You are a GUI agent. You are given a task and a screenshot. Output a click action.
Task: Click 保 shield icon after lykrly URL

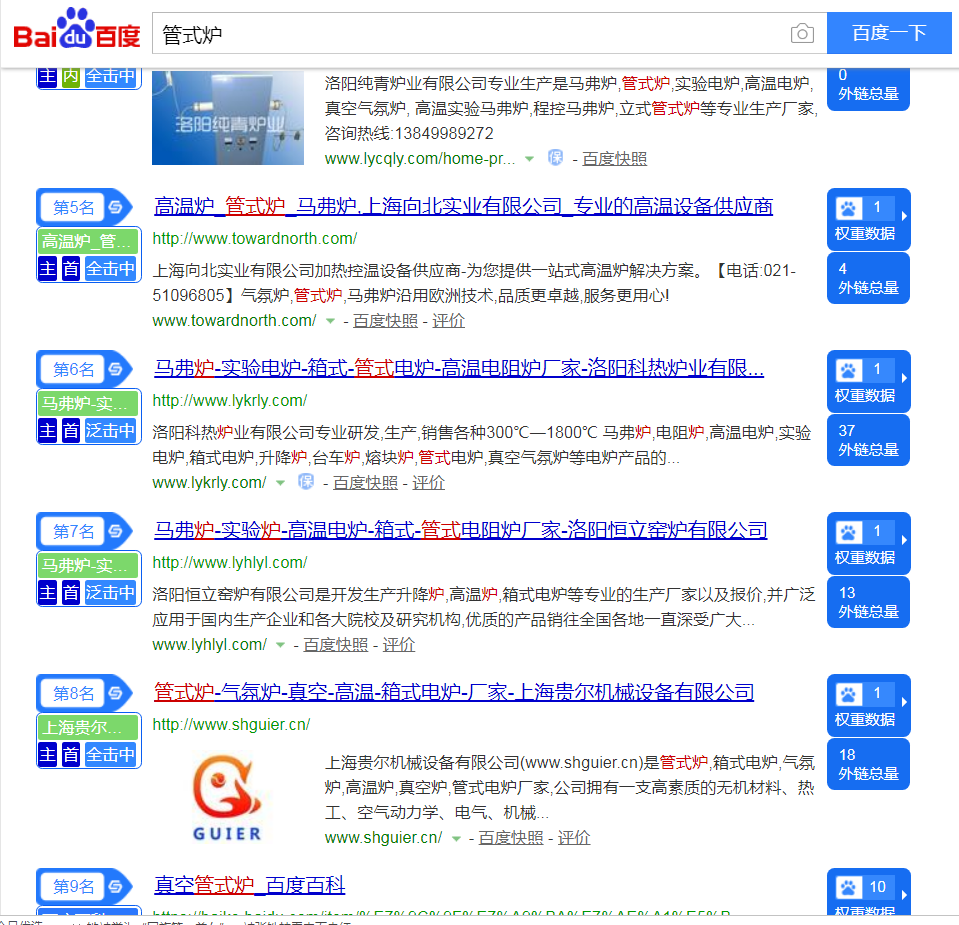click(x=306, y=482)
